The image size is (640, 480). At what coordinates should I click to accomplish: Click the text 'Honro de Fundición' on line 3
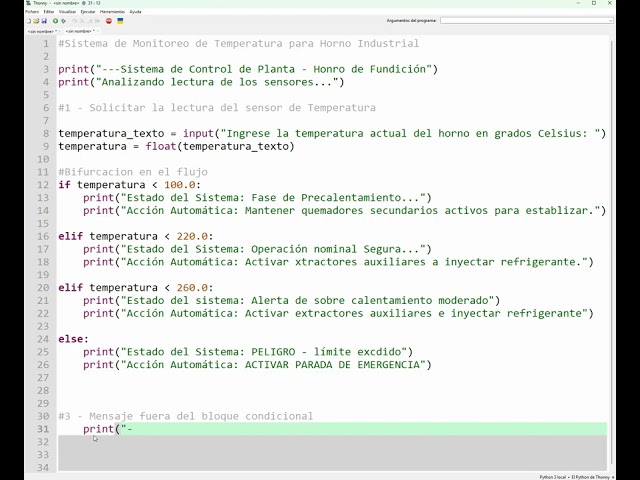tap(369, 69)
